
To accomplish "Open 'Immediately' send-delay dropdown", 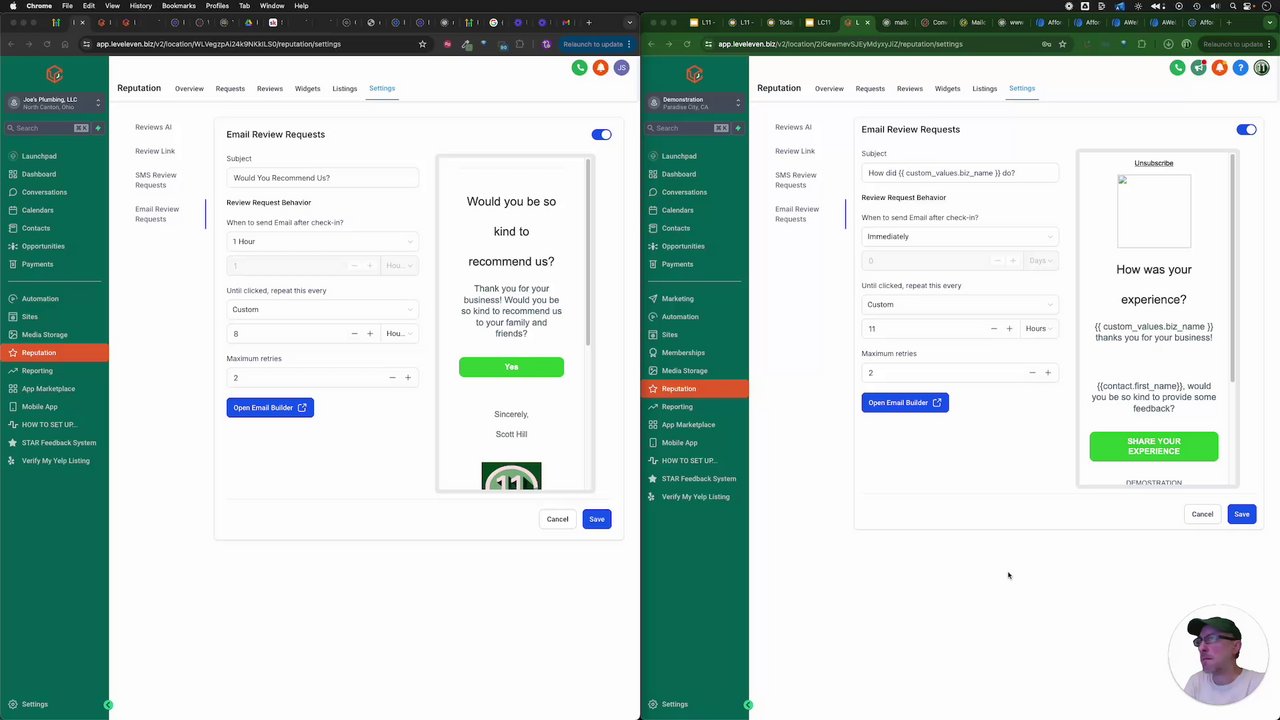I will pyautogui.click(x=959, y=236).
